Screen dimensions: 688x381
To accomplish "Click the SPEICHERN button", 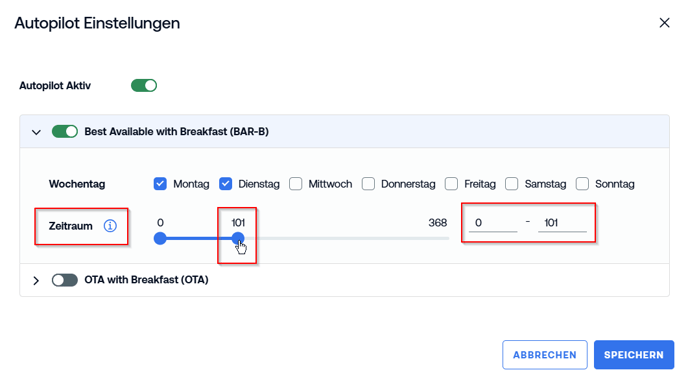I will pyautogui.click(x=634, y=355).
